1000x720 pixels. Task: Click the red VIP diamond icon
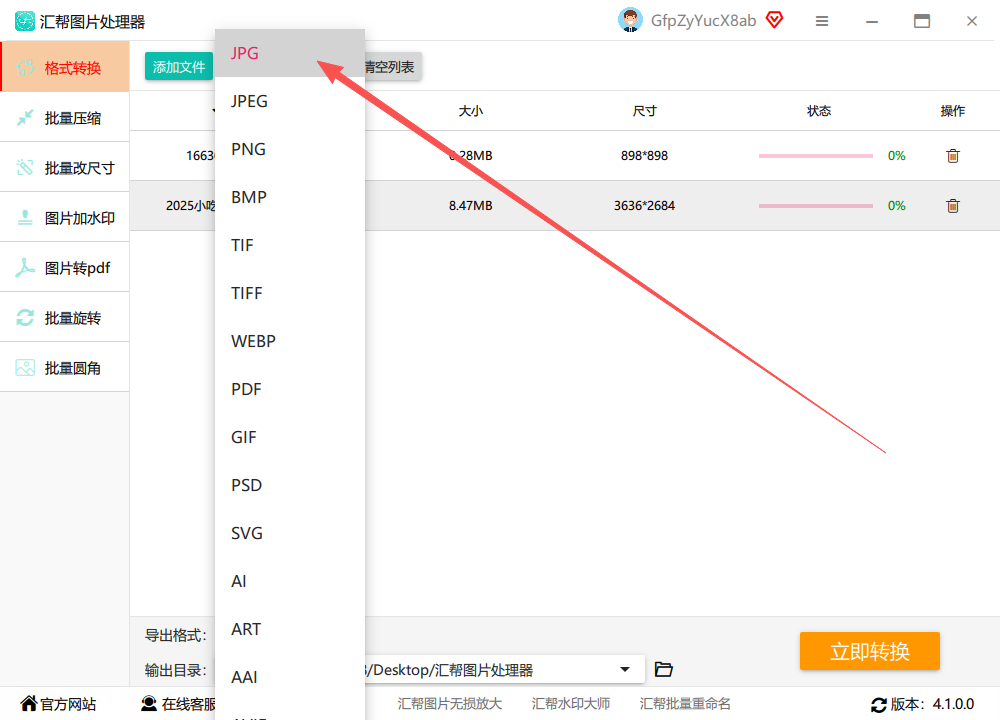click(x=774, y=20)
